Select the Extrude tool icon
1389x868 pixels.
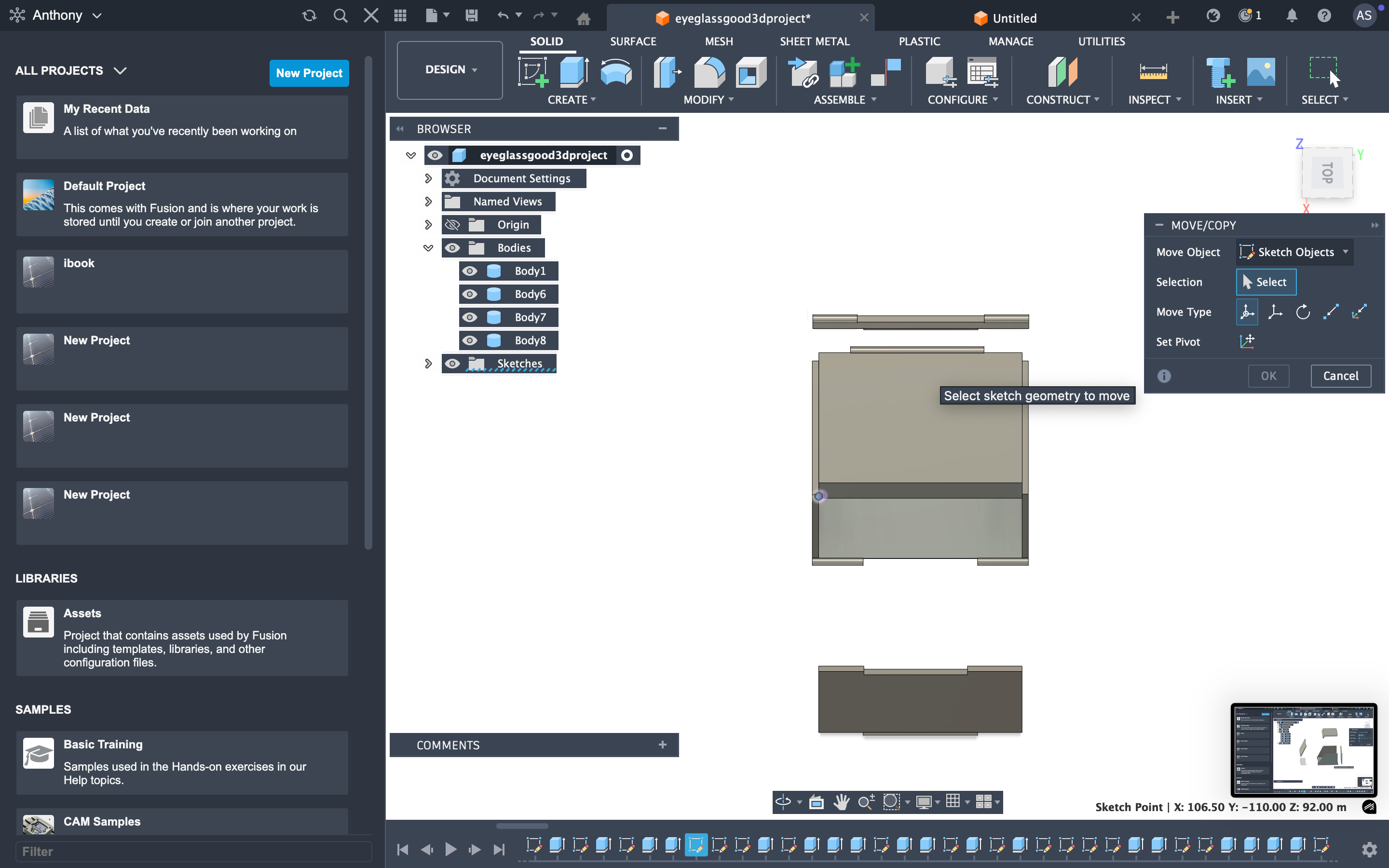pyautogui.click(x=573, y=72)
